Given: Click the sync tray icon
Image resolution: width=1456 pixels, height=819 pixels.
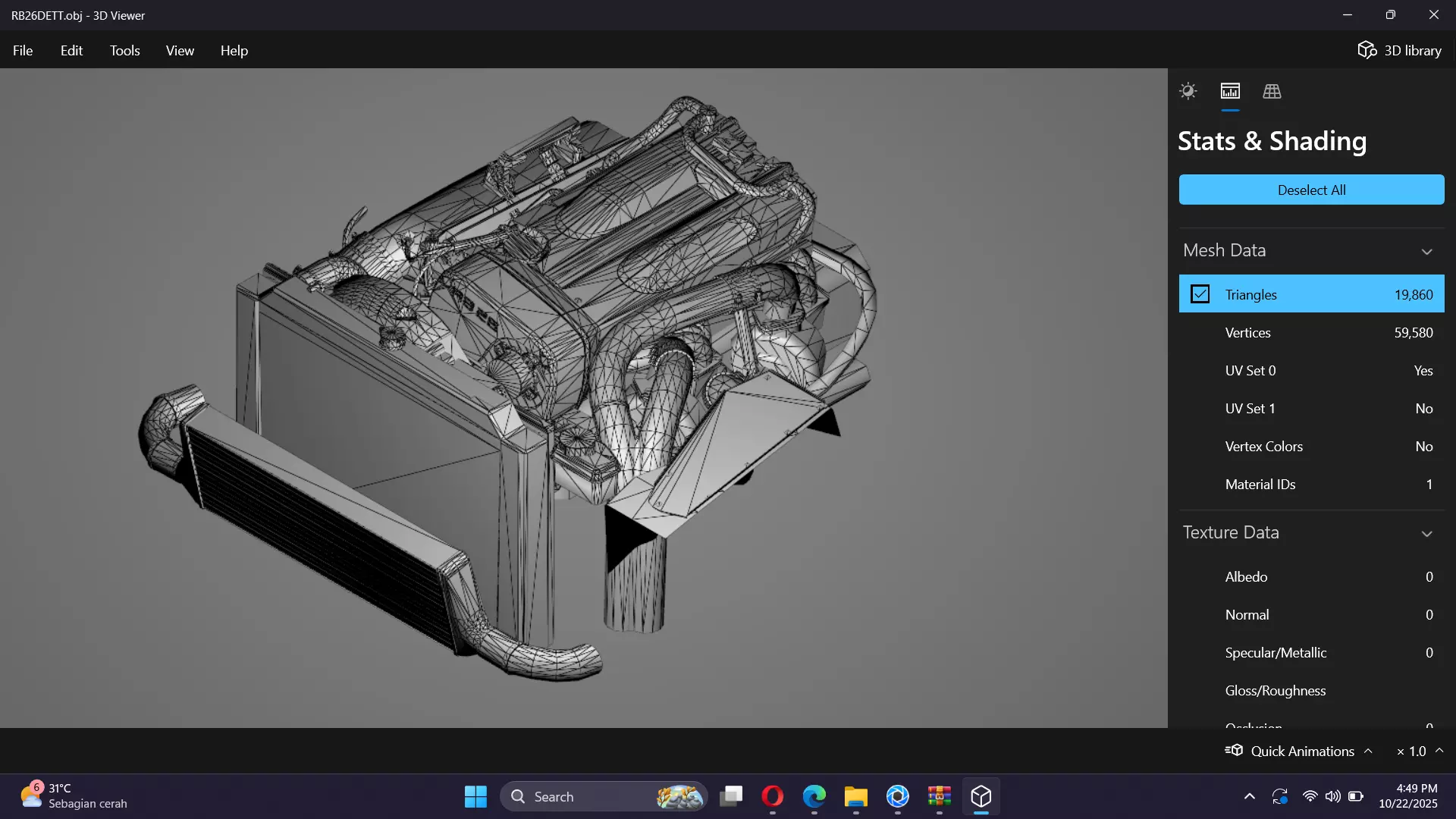Looking at the screenshot, I should click(1280, 796).
